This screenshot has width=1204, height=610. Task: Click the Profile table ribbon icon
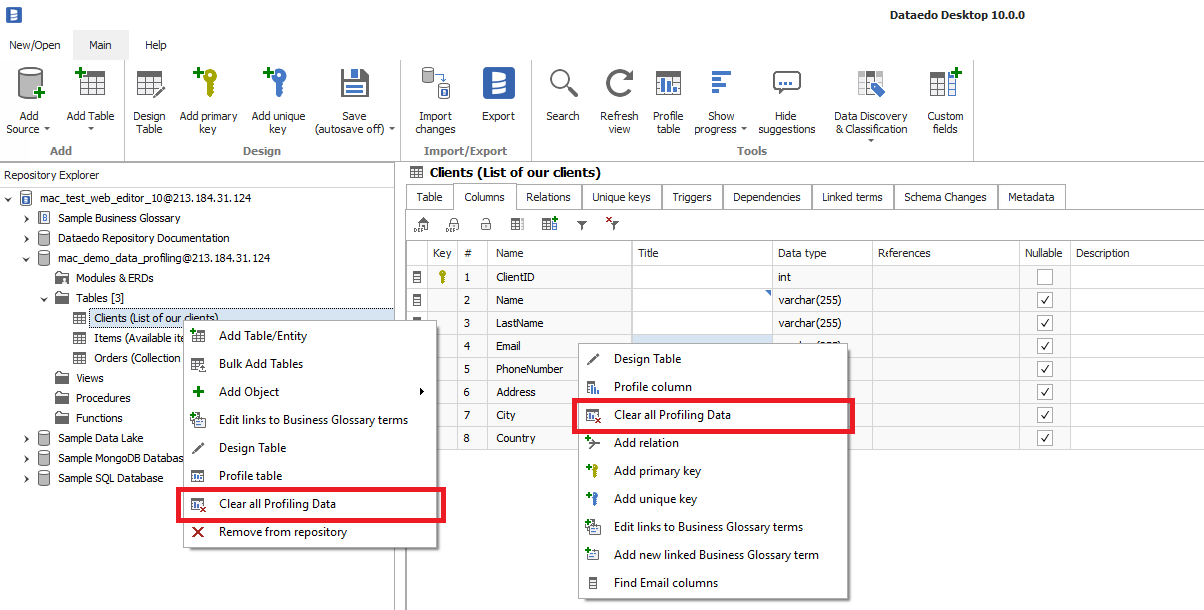(668, 85)
